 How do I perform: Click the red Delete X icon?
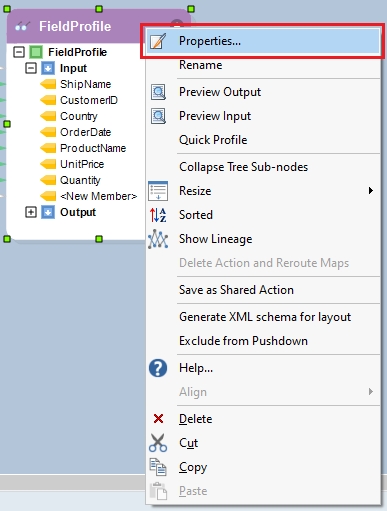click(158, 419)
